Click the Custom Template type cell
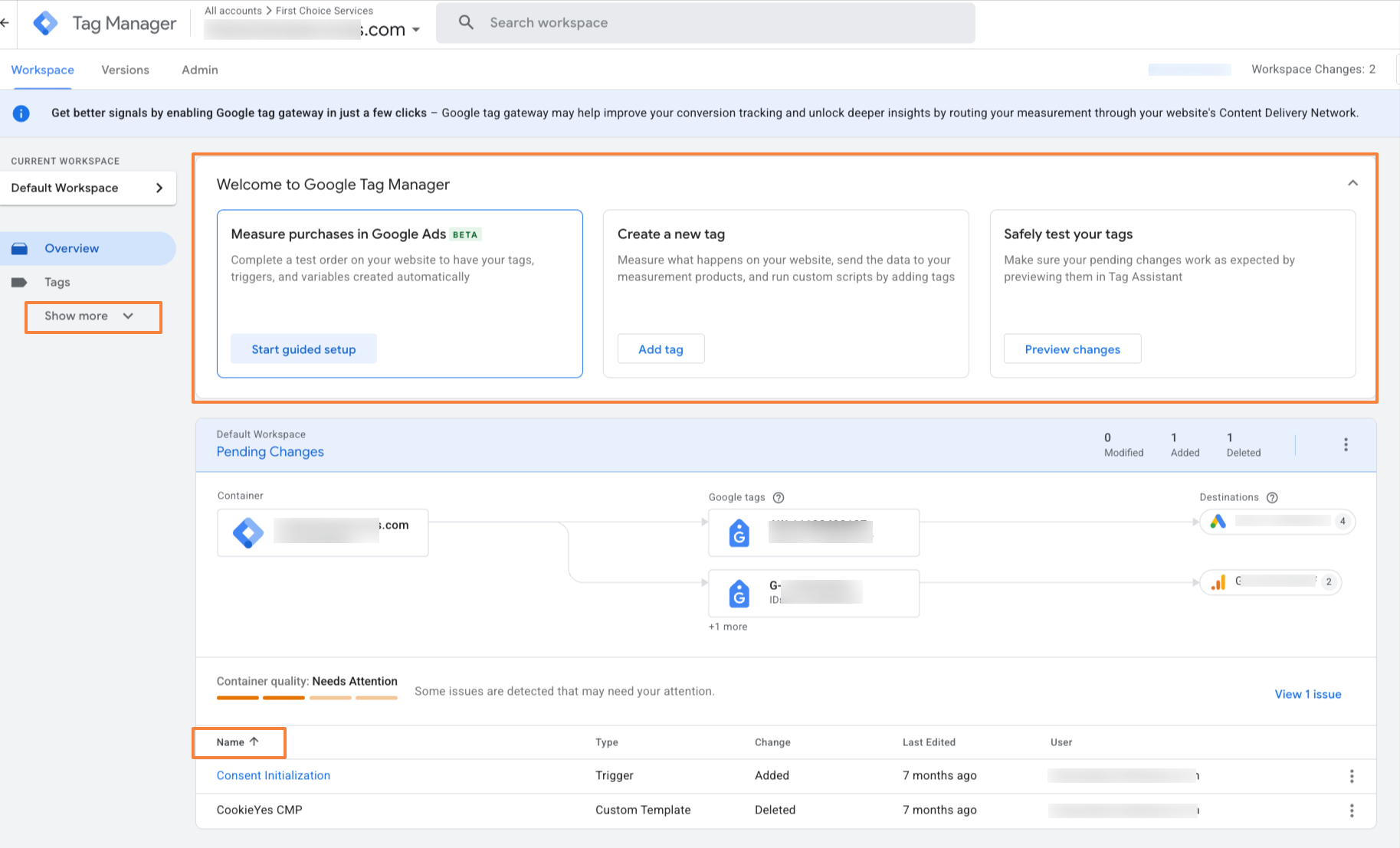Image resolution: width=1400 pixels, height=848 pixels. (x=643, y=810)
